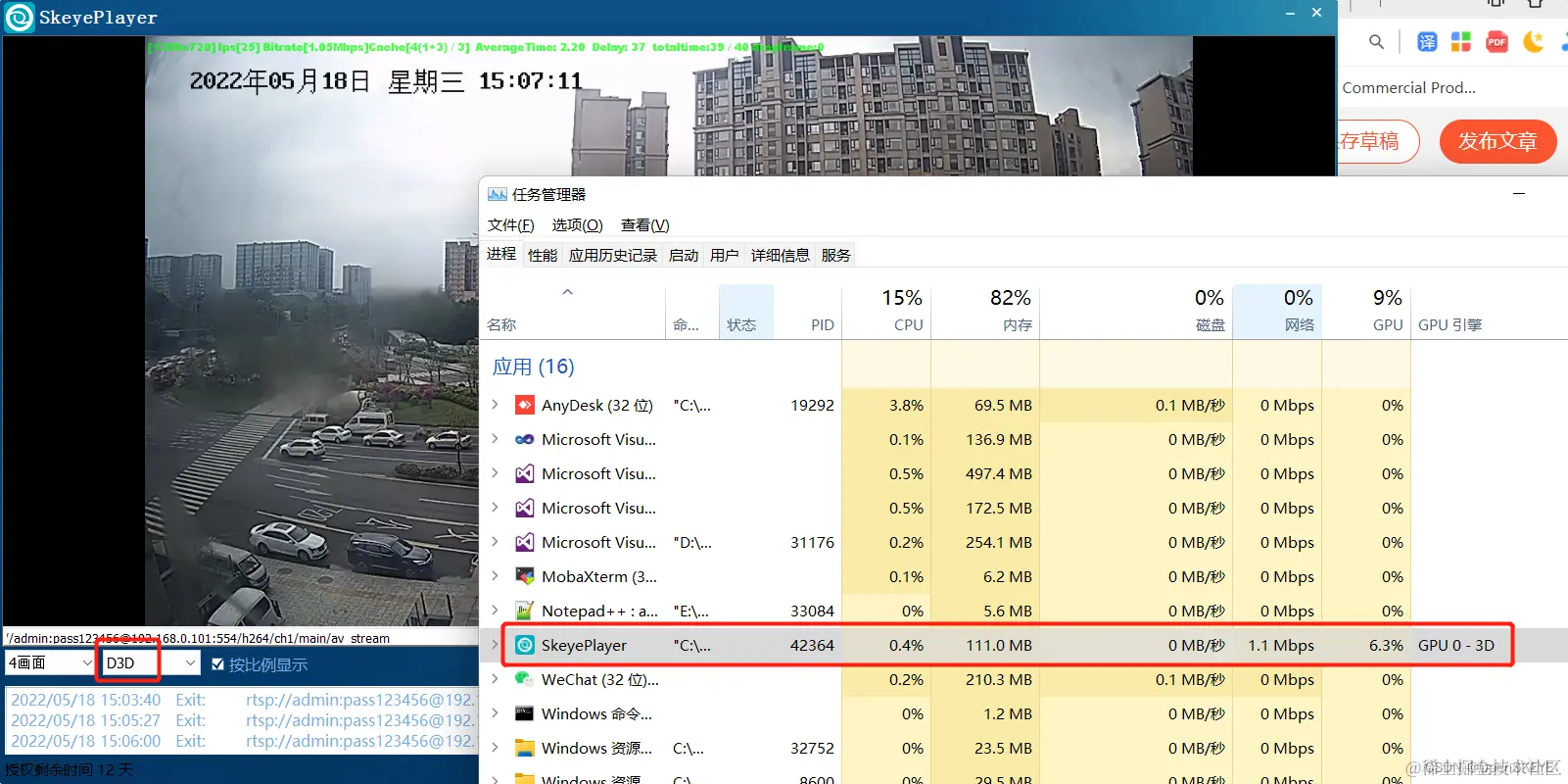Open the 文件(F) menu in Task Manager

pos(511,225)
